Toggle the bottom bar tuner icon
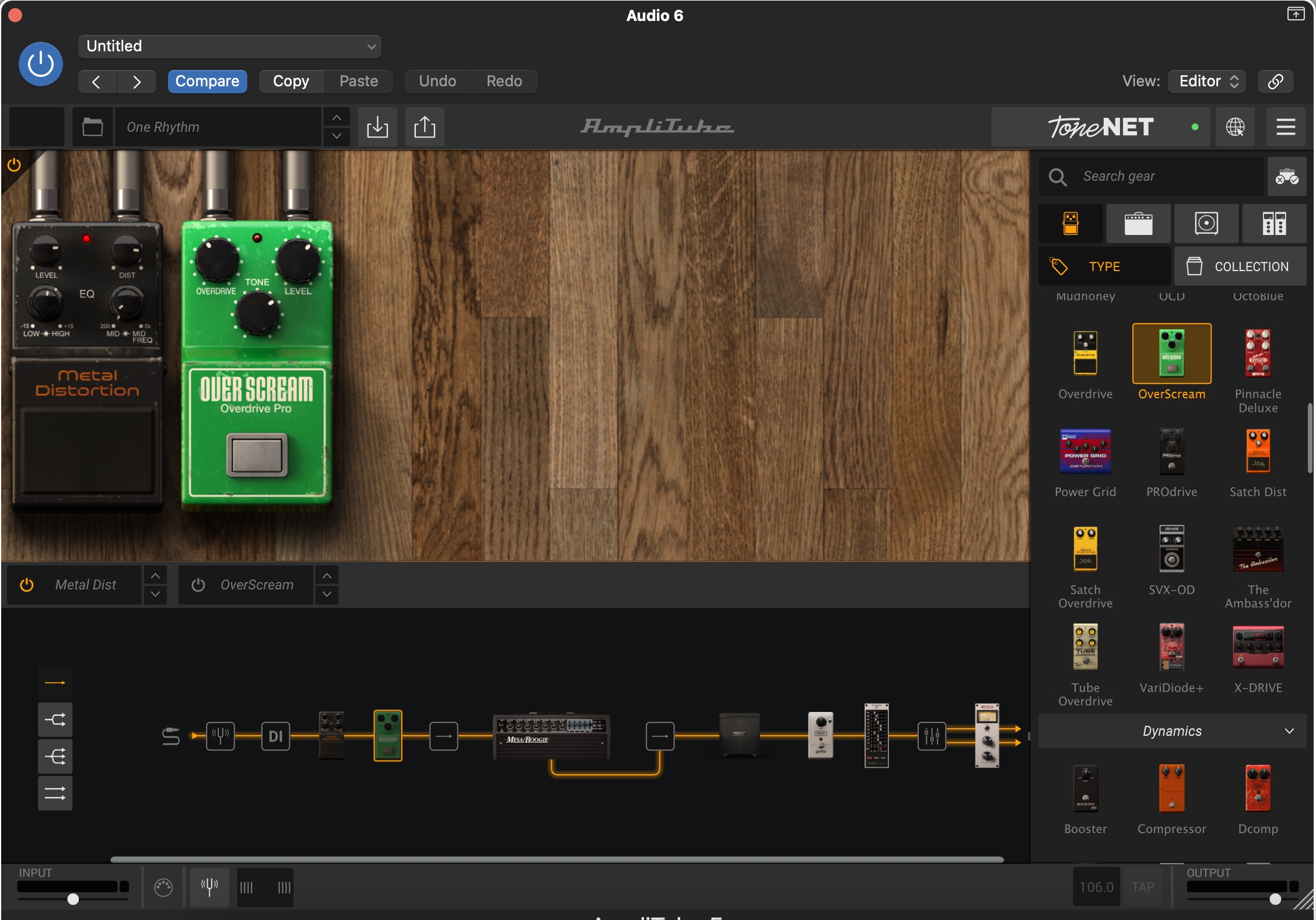Screen dimensions: 1316x920 coord(209,887)
